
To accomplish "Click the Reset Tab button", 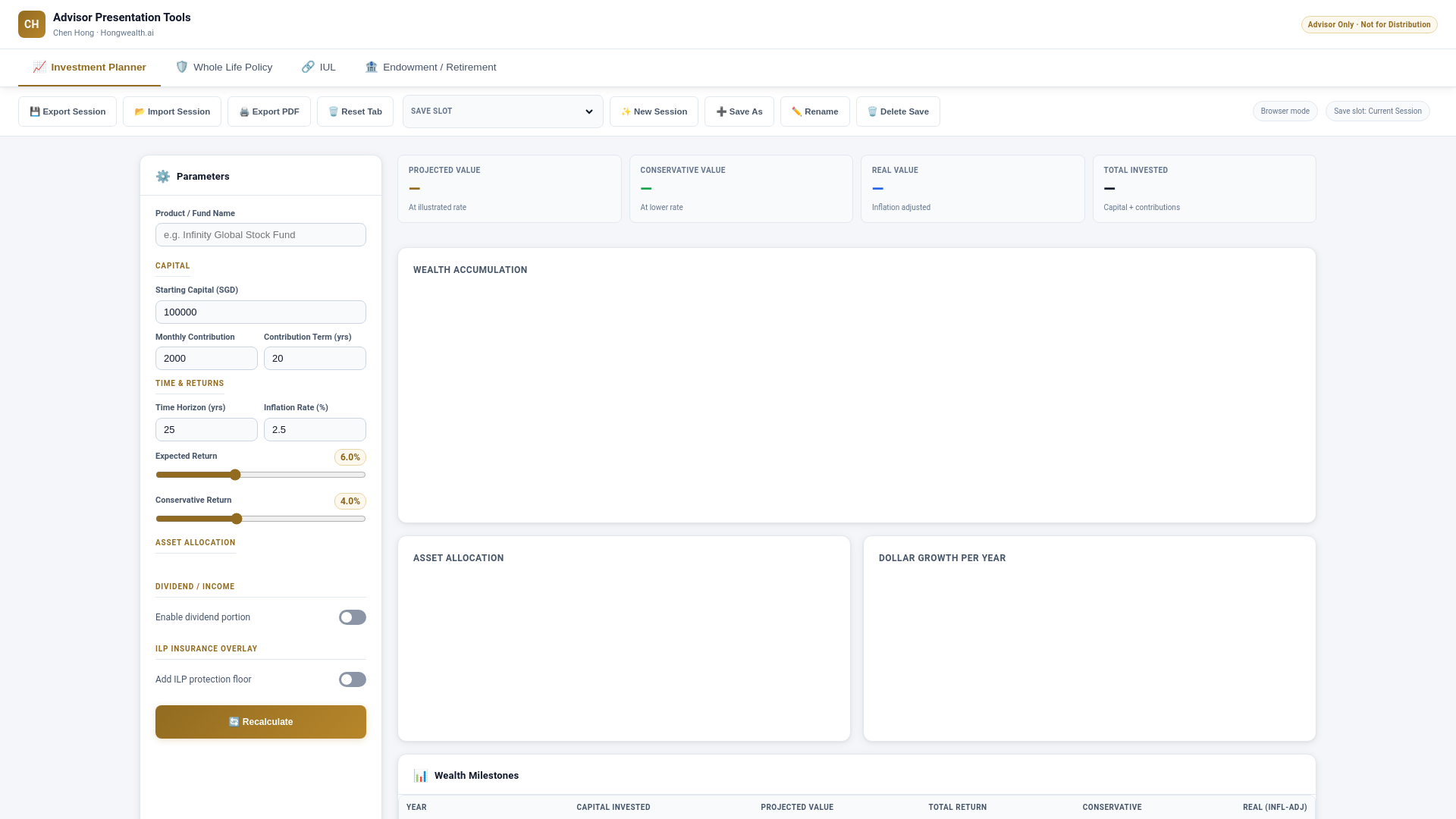I will point(355,111).
